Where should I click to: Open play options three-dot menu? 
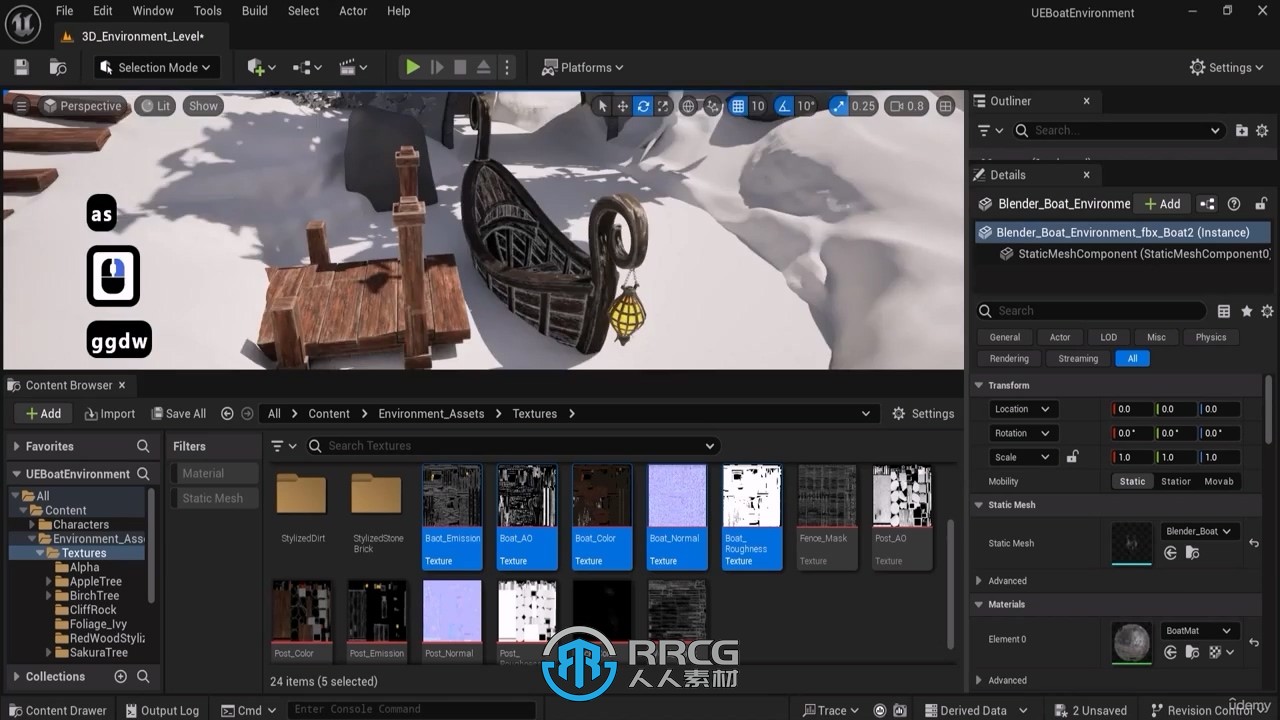[507, 67]
